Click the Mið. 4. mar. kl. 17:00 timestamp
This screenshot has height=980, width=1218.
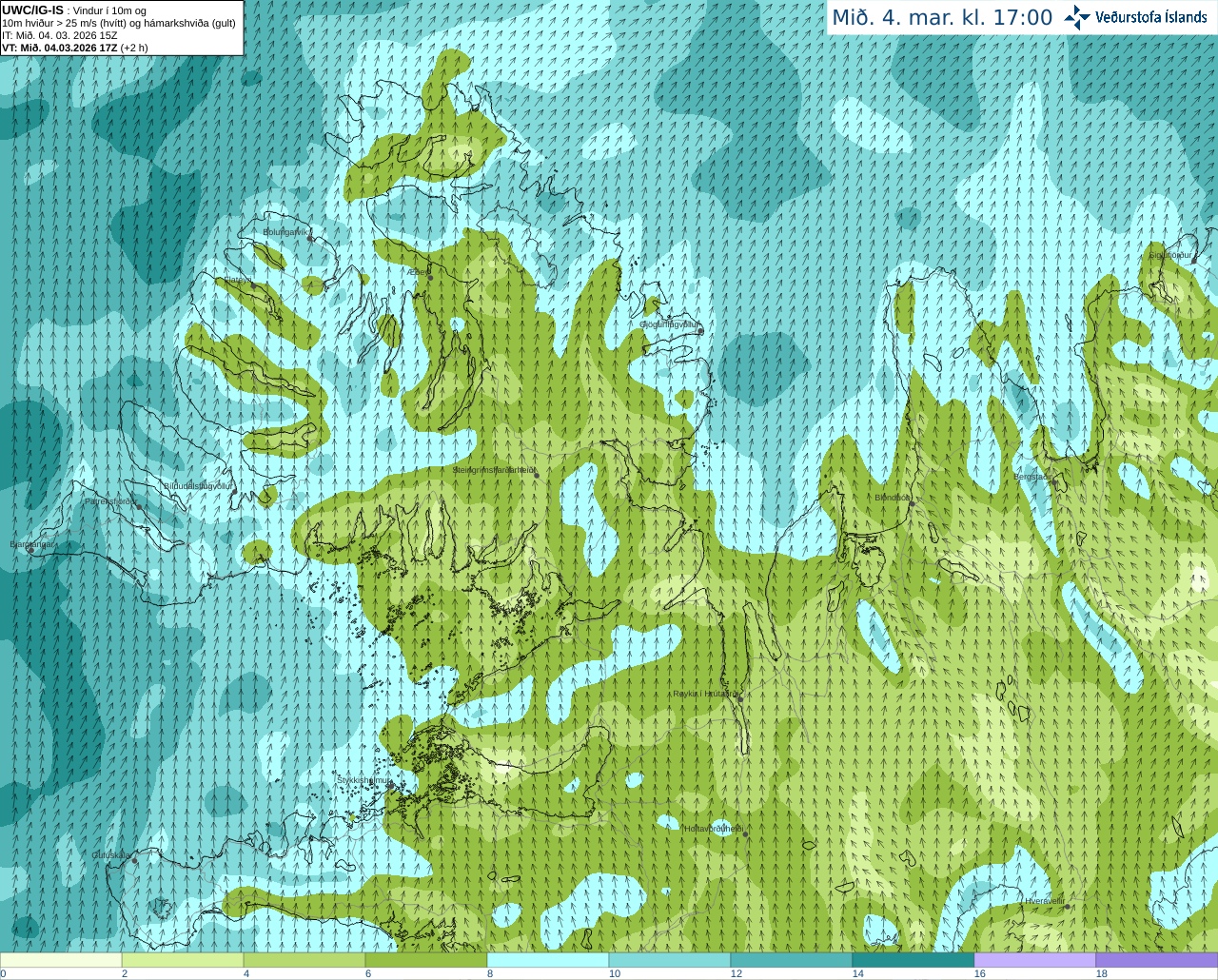pos(942,17)
